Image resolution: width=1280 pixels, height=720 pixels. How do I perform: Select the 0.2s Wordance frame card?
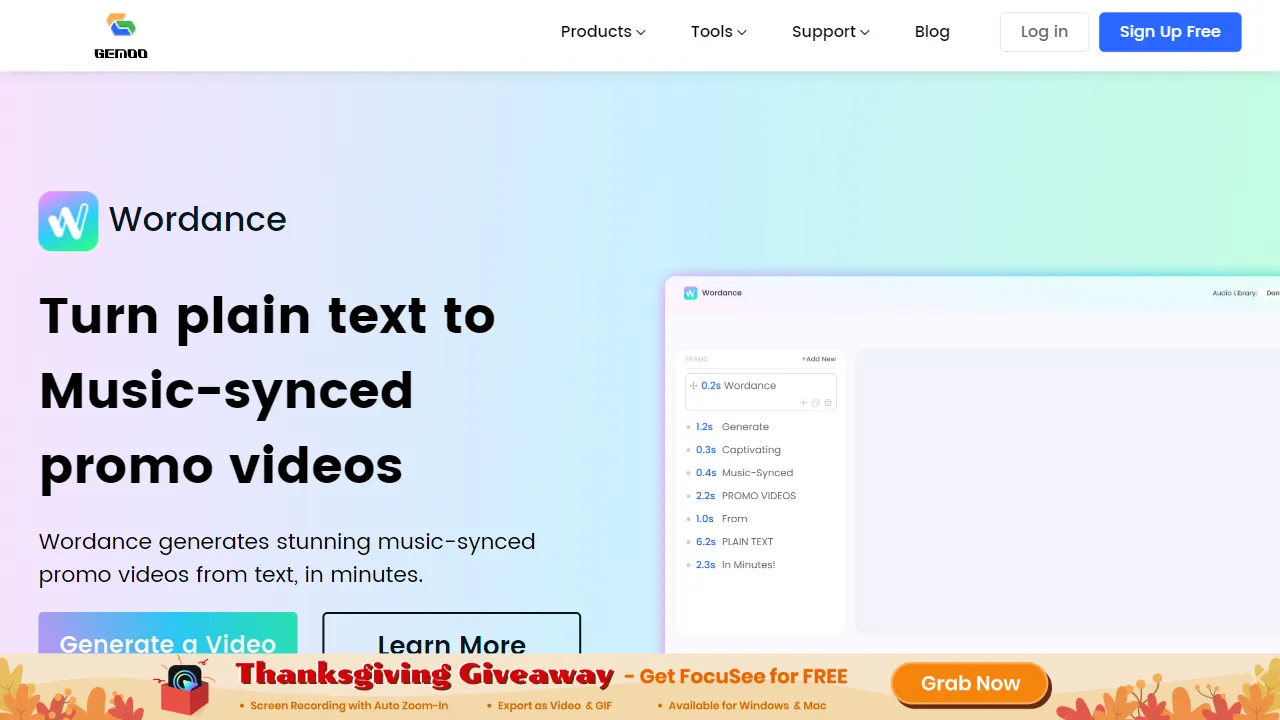click(761, 392)
